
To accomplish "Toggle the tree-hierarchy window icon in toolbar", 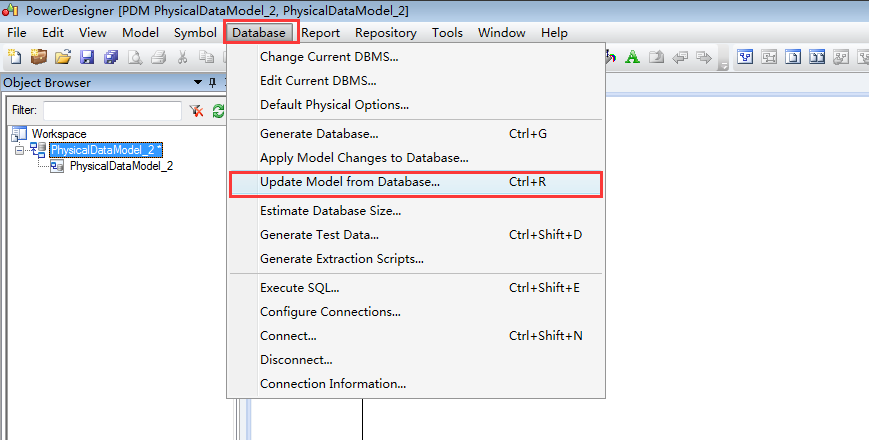I will coord(745,57).
